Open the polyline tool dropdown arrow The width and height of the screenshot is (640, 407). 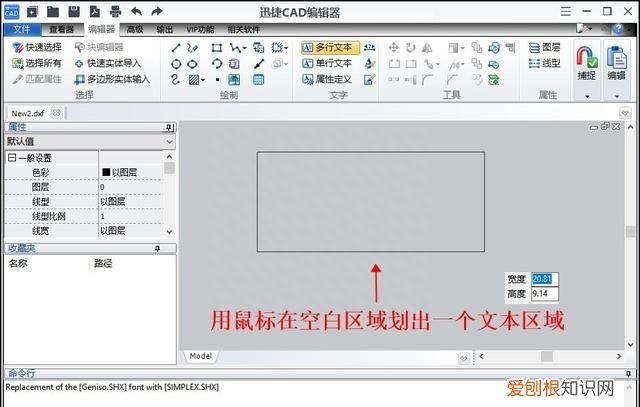(244, 49)
